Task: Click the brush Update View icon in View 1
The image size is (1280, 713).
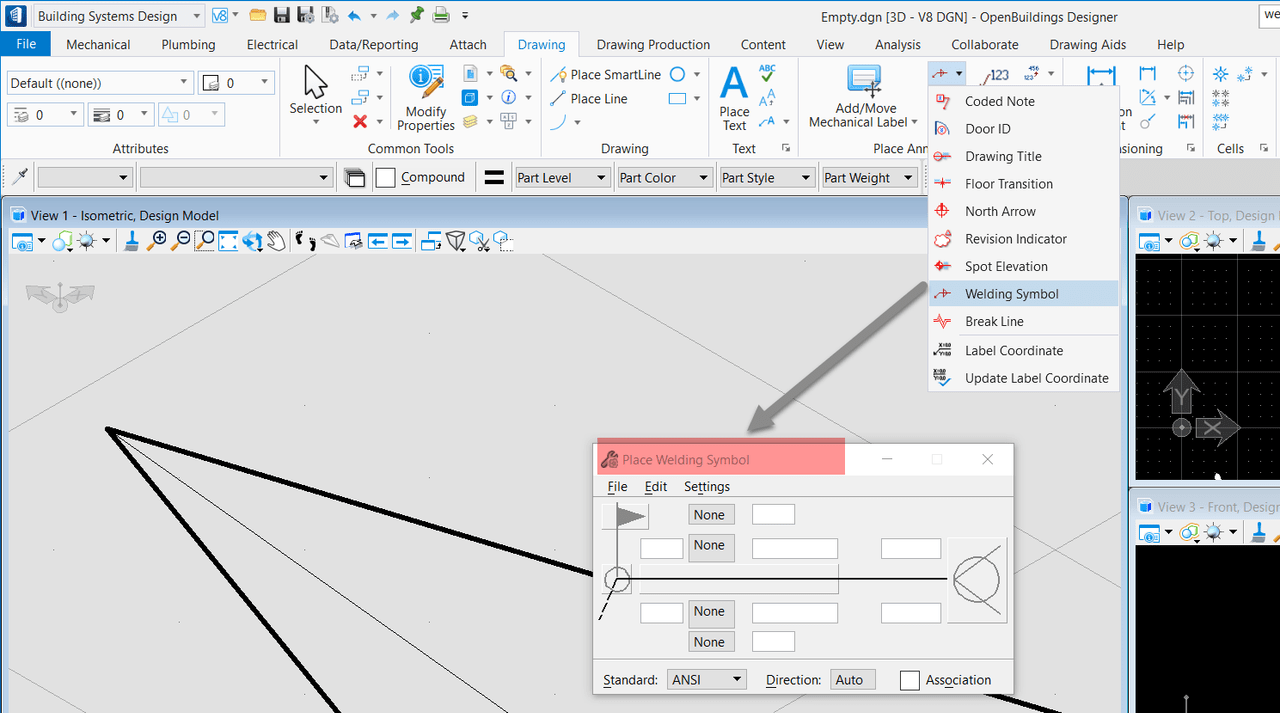Action: point(132,241)
